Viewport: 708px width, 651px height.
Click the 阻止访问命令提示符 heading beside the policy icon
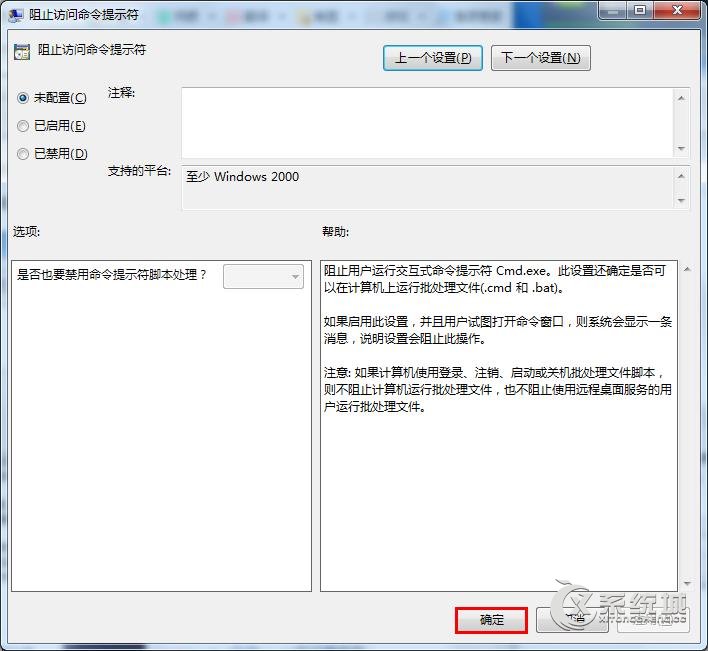pyautogui.click(x=92, y=50)
